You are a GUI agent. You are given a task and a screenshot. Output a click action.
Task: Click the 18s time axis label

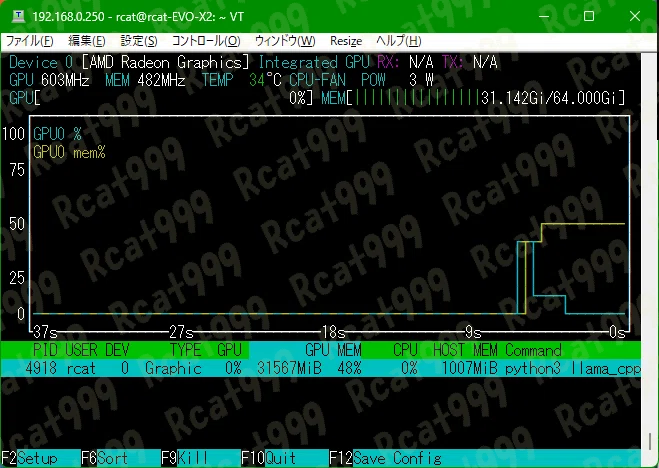[x=333, y=332]
